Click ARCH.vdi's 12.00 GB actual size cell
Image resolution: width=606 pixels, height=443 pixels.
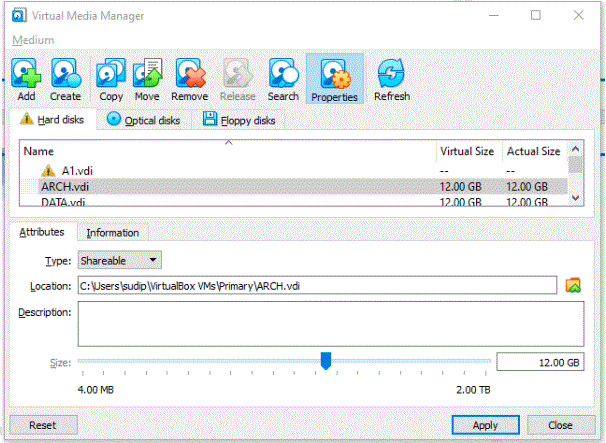click(527, 187)
